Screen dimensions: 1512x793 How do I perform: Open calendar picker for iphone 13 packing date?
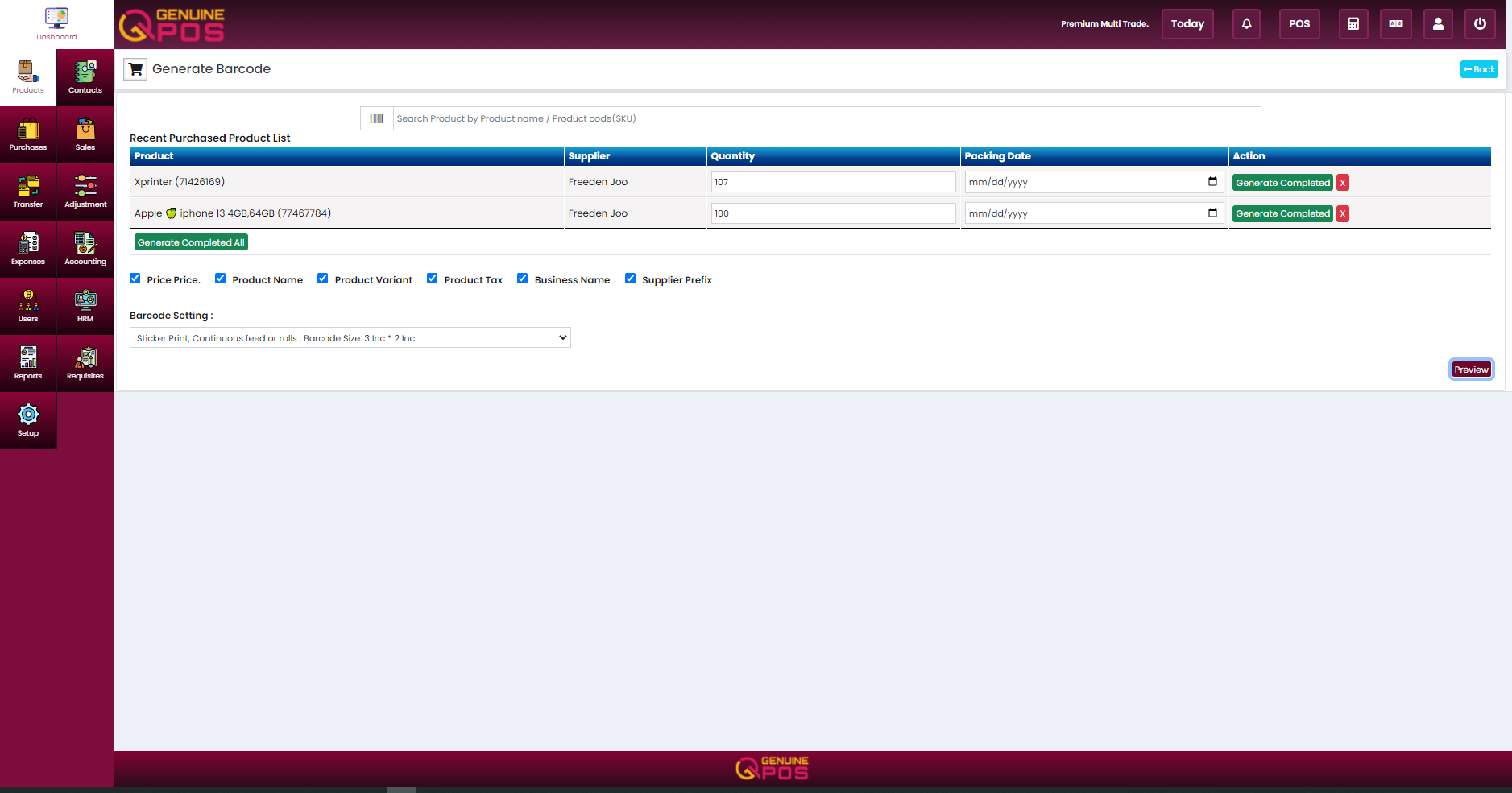(1212, 213)
